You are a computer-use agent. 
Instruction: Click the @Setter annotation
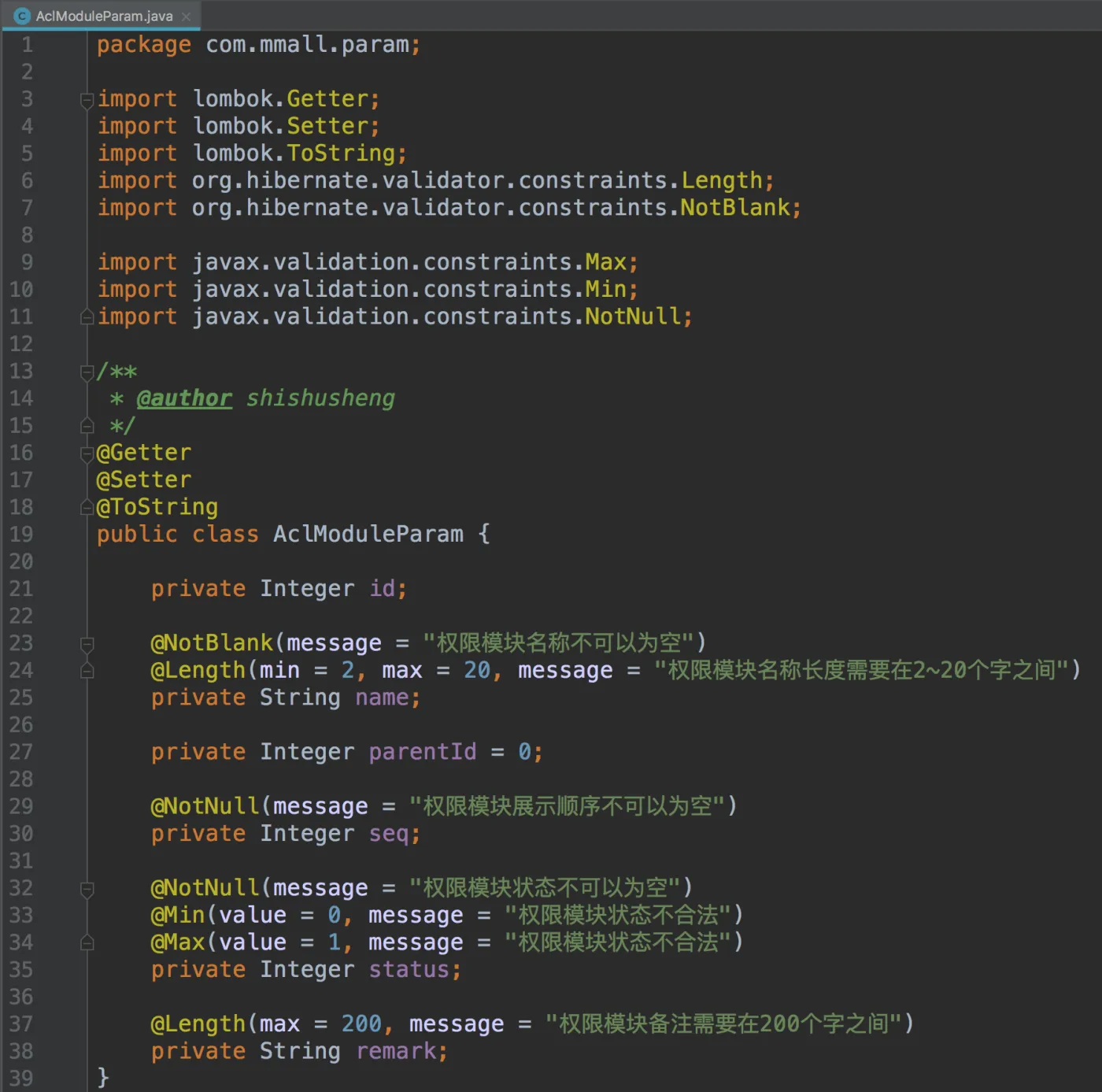pyautogui.click(x=144, y=480)
